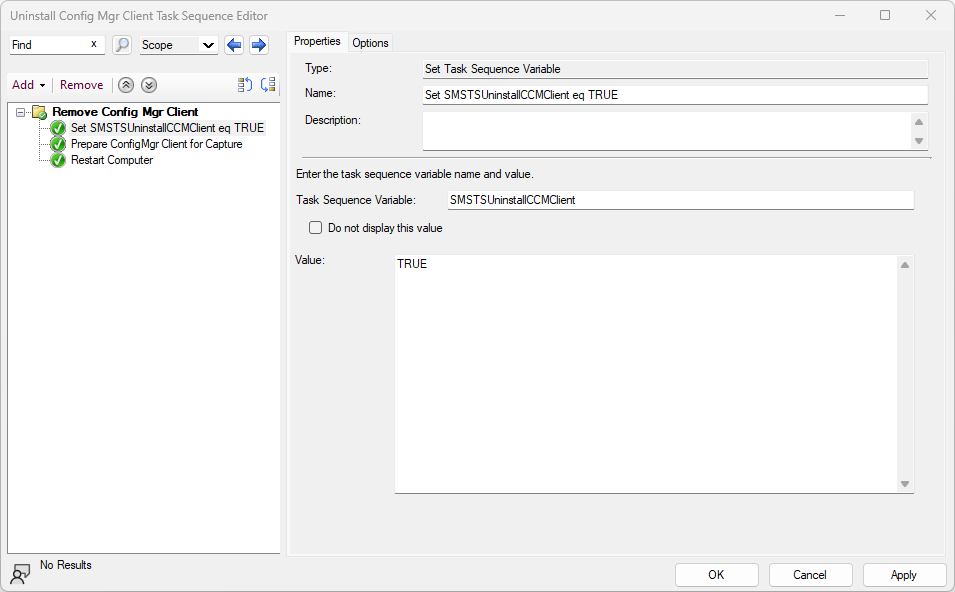Go to next search result arrow
The height and width of the screenshot is (592, 955).
[x=259, y=44]
